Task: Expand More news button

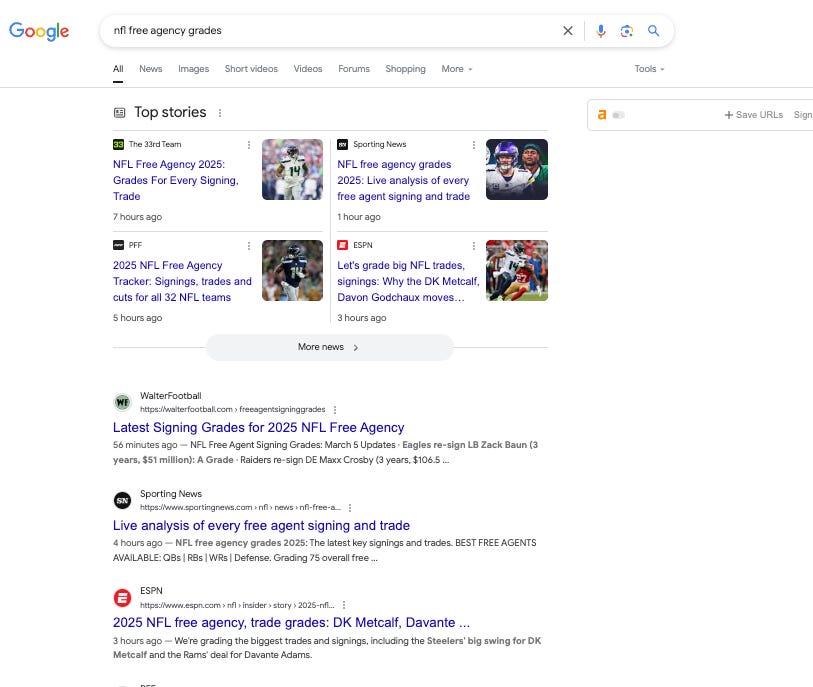Action: pyautogui.click(x=330, y=347)
